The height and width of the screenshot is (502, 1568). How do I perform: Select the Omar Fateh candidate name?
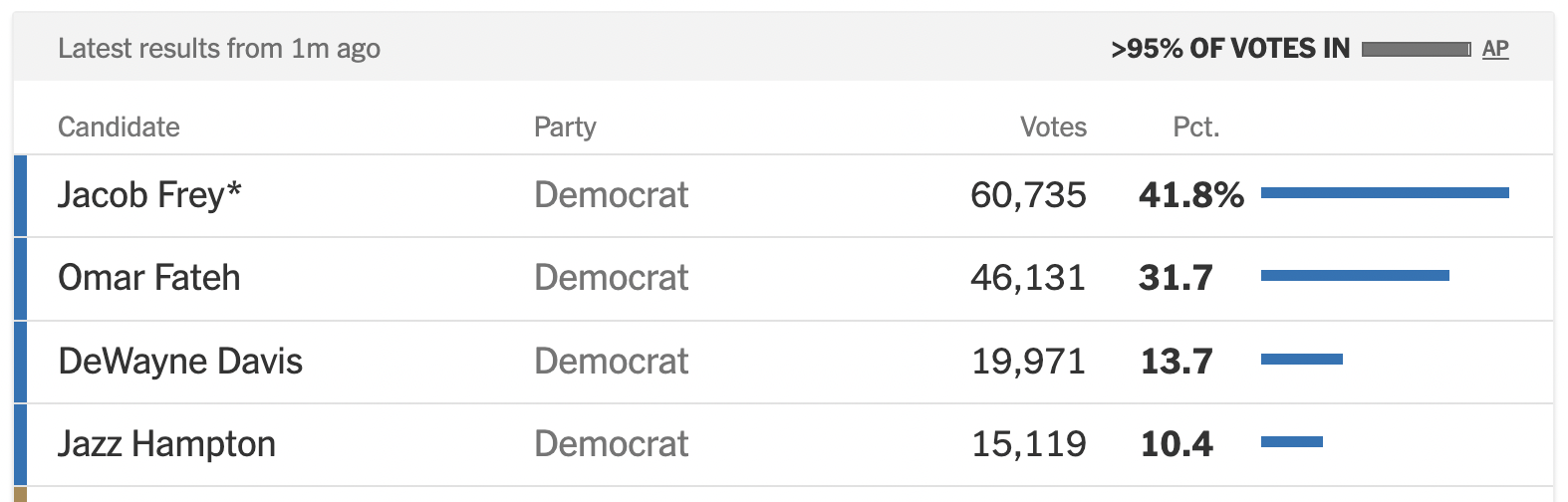(149, 278)
